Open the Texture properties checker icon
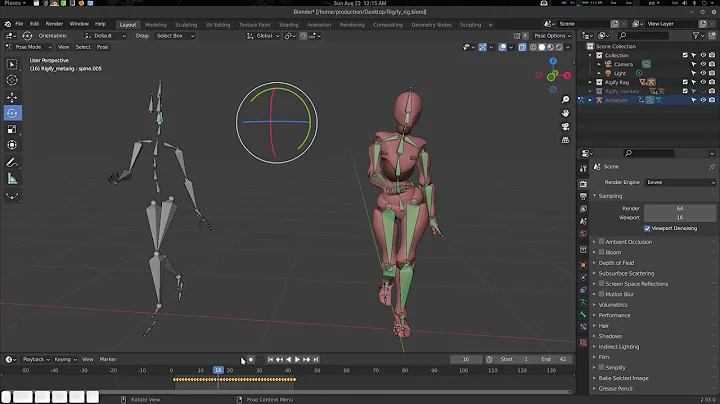 [x=583, y=342]
